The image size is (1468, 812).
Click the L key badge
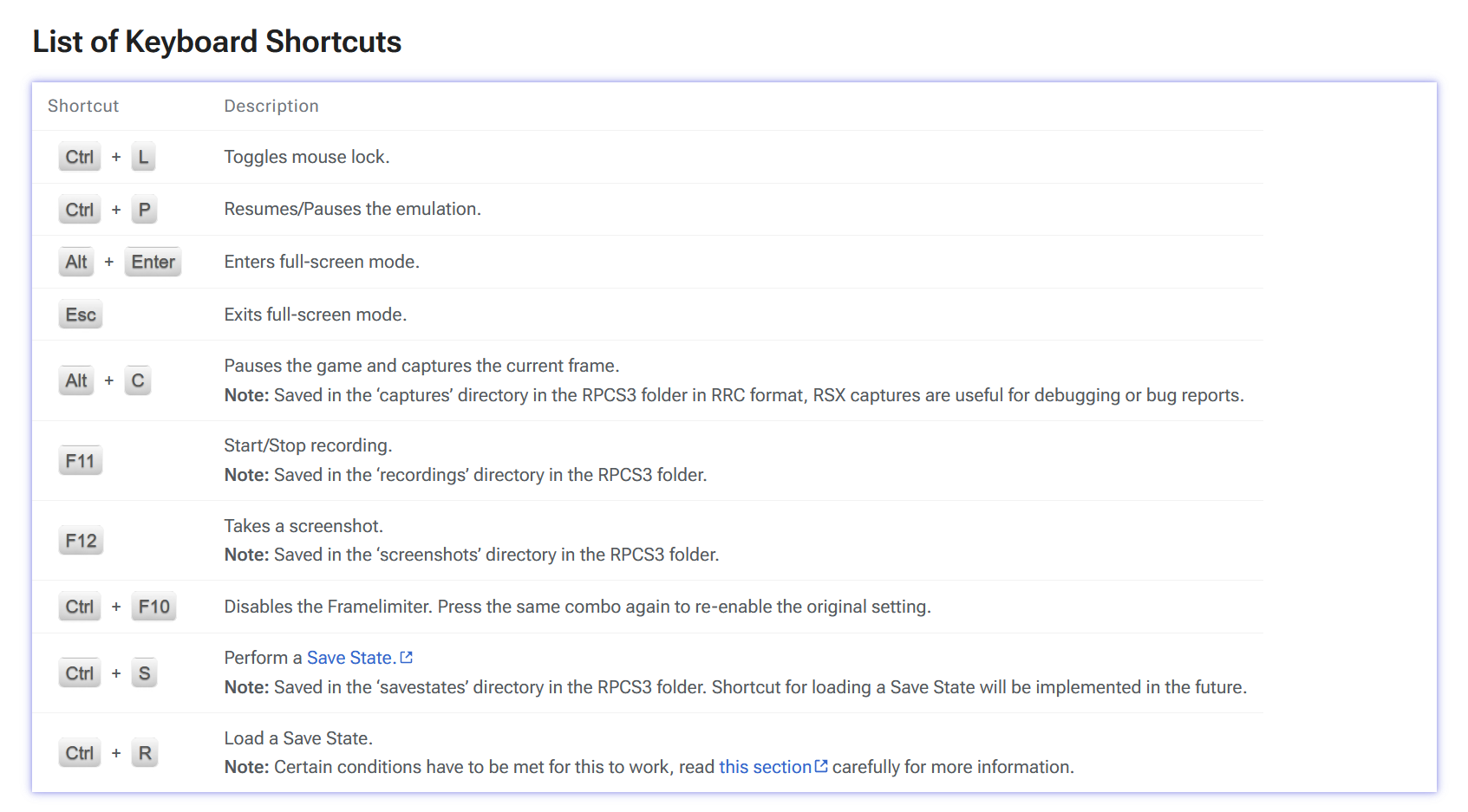click(144, 157)
